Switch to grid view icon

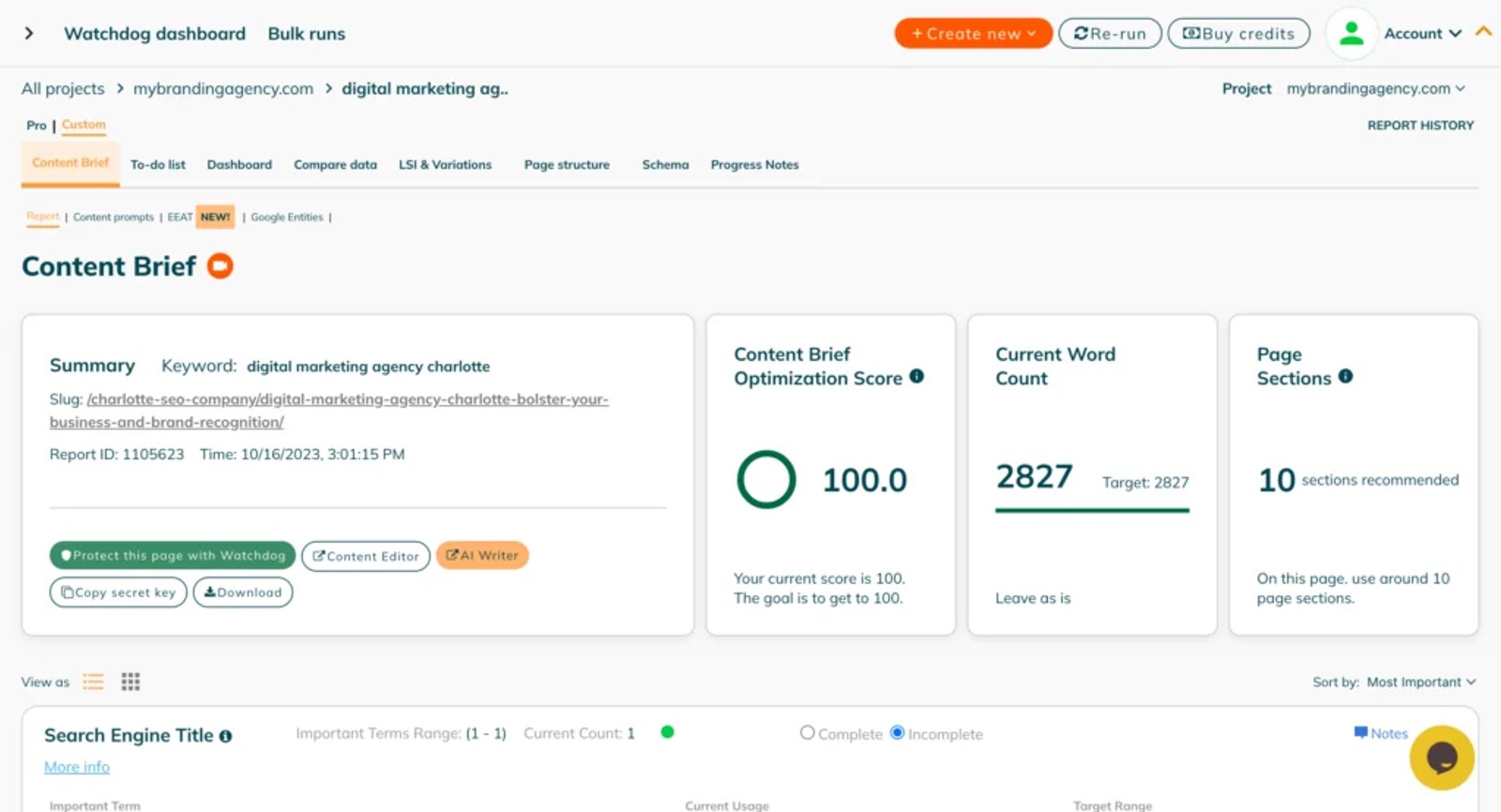(x=130, y=682)
